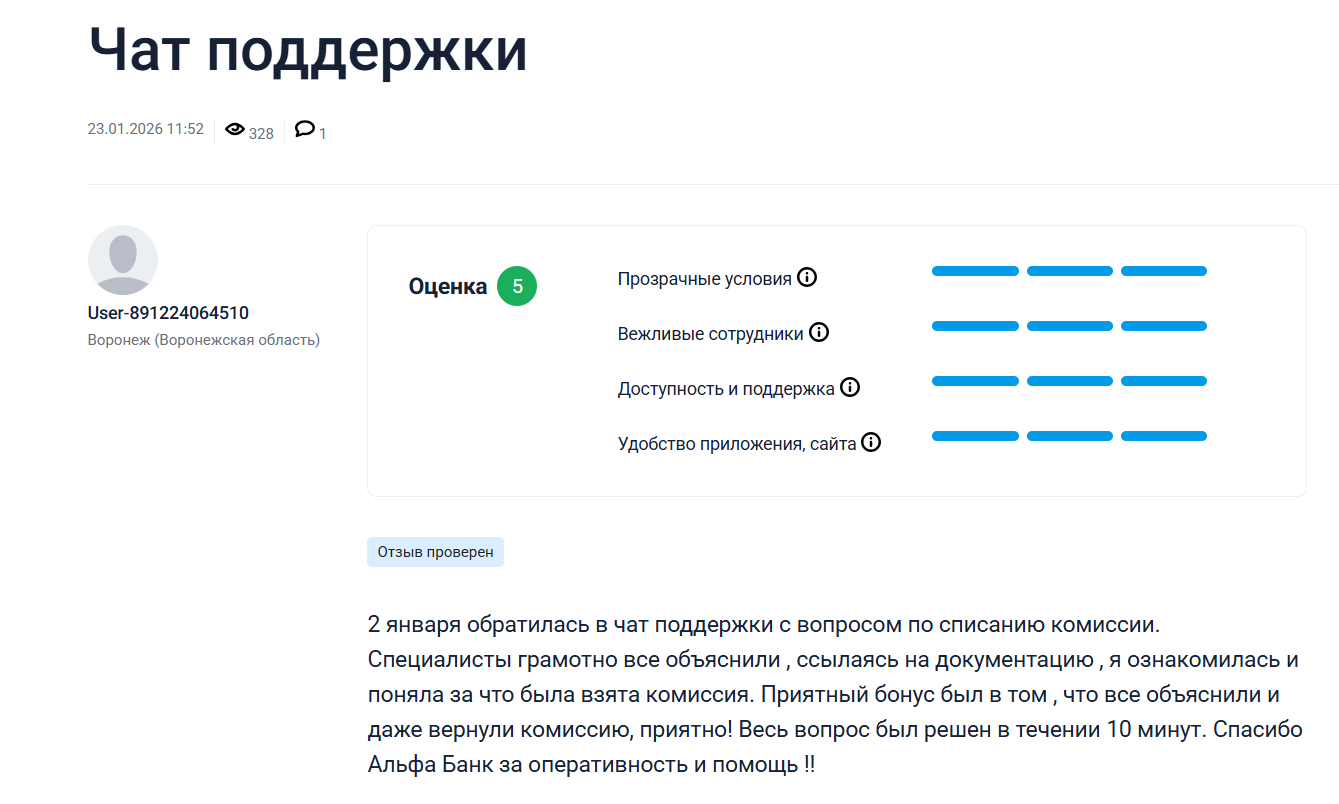The height and width of the screenshot is (804, 1339).
Task: Select the third rating segment for Вежливые сотрудники
Action: click(x=1162, y=325)
